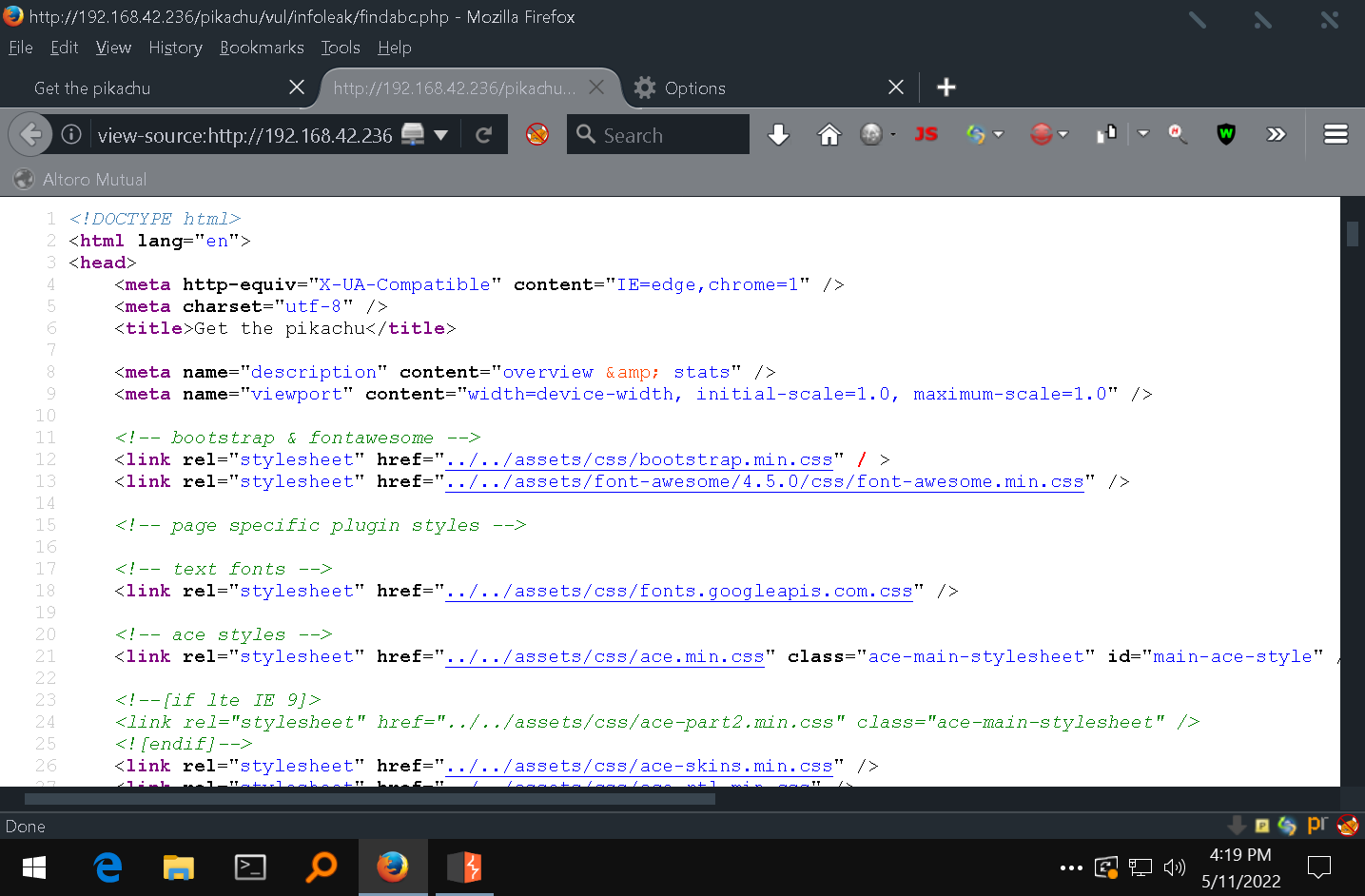This screenshot has height=896, width=1365.
Task: Open the orange magnifier taskbar app
Action: pyautogui.click(x=322, y=867)
